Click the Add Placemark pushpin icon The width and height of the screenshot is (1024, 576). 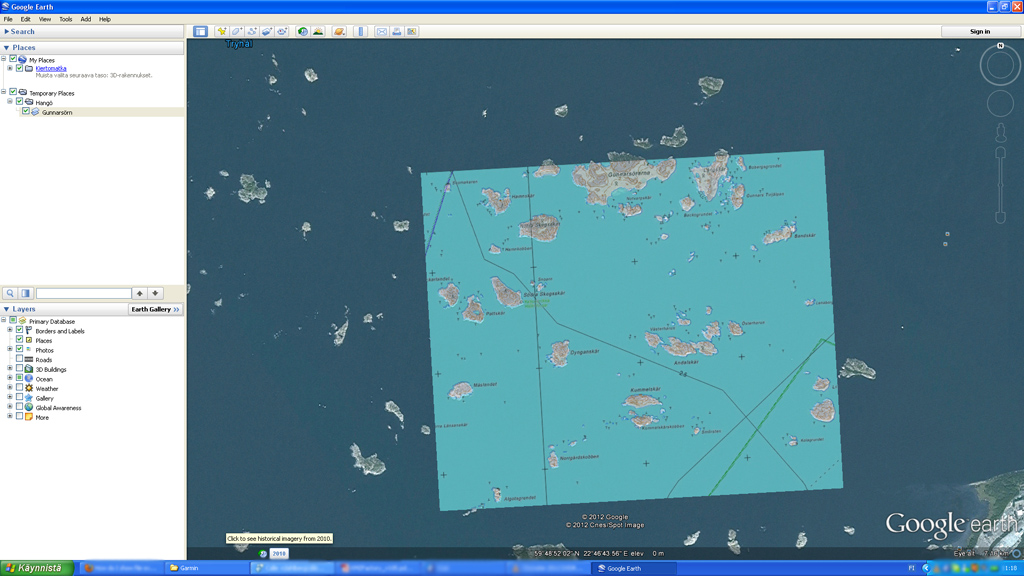222,31
